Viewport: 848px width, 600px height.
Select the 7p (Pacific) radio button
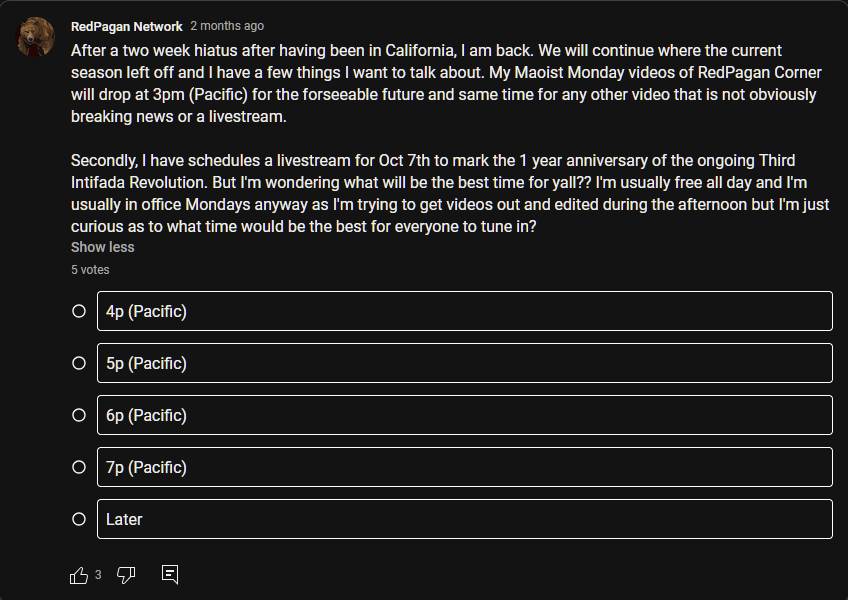point(79,467)
